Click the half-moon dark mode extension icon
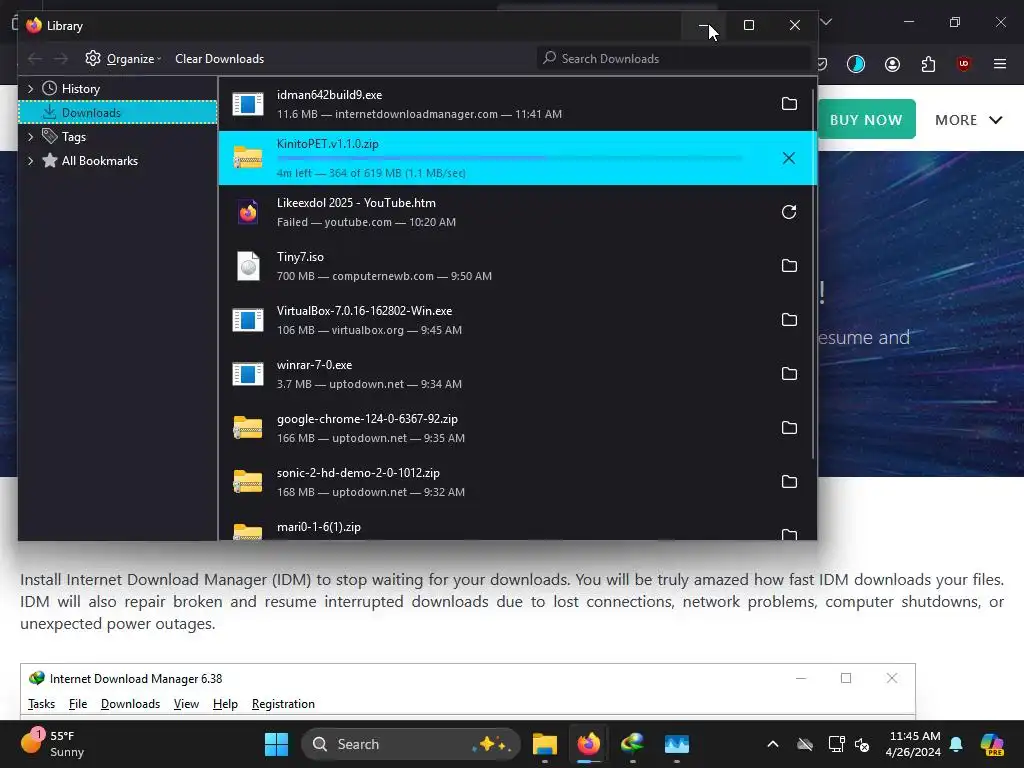This screenshot has height=768, width=1024. click(856, 64)
